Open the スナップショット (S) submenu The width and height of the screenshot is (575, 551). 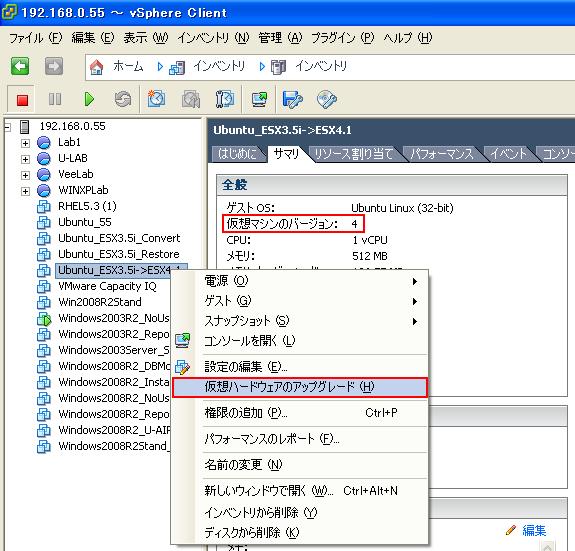(x=300, y=321)
